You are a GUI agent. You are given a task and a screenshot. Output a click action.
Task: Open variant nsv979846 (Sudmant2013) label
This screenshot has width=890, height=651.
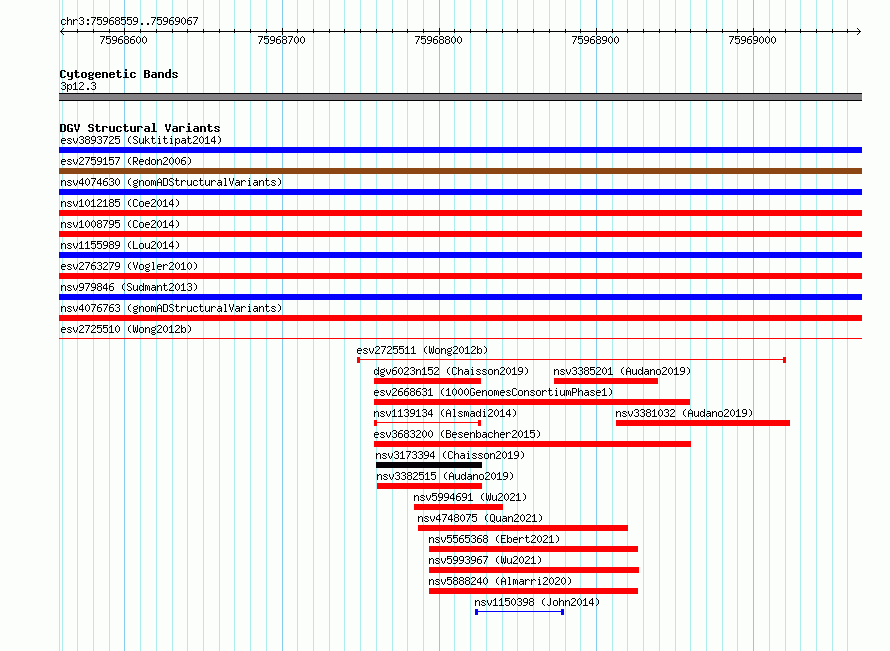click(x=129, y=287)
